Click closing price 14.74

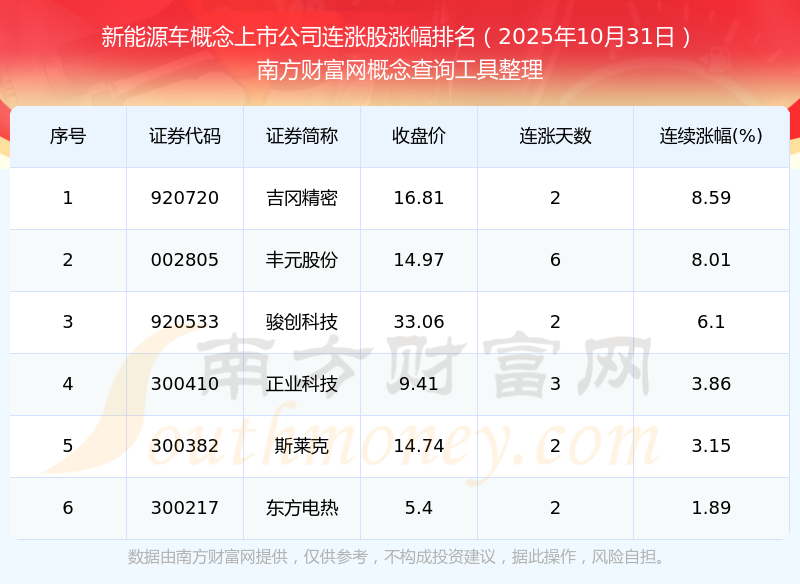(x=419, y=446)
